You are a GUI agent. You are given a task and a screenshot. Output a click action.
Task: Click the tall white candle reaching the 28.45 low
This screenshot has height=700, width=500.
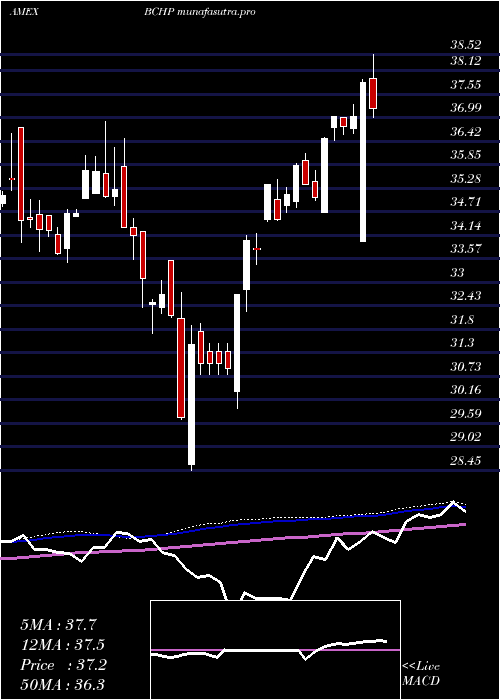(192, 404)
